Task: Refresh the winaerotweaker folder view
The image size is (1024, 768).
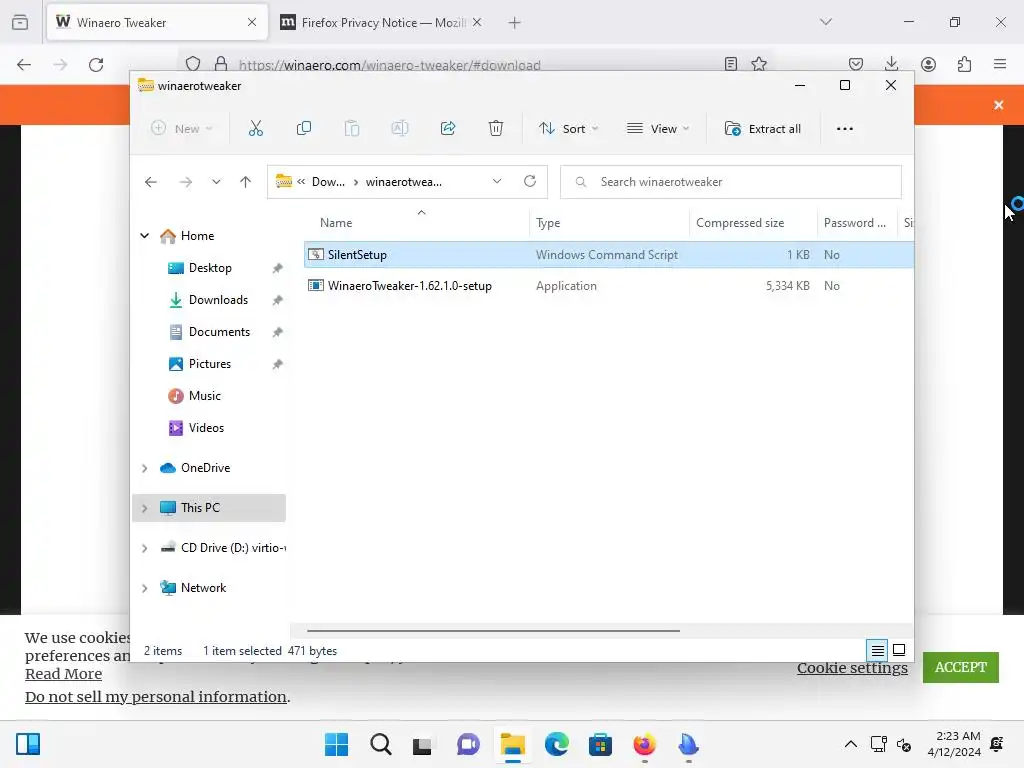Action: (x=530, y=182)
